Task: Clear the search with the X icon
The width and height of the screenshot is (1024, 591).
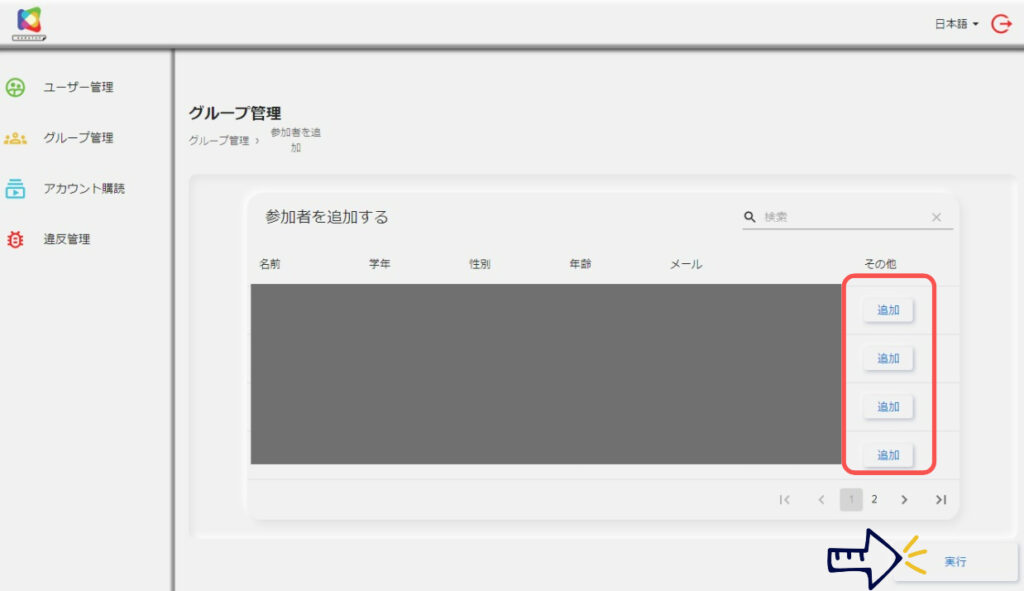Action: click(936, 217)
